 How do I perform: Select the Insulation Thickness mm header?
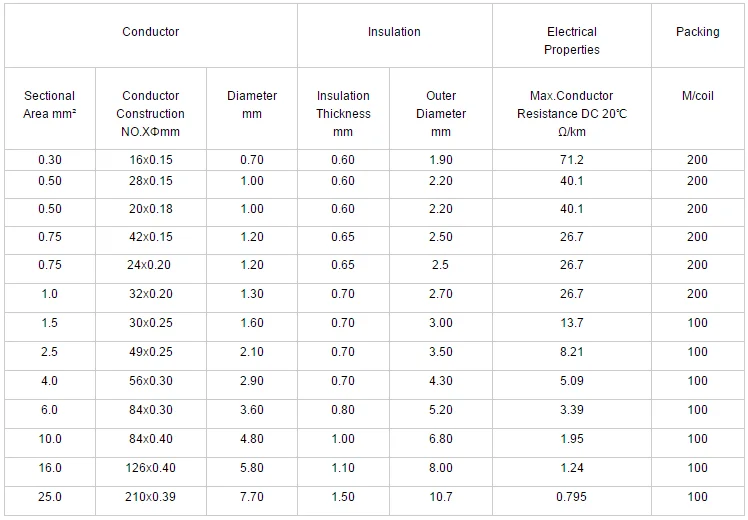click(x=343, y=113)
